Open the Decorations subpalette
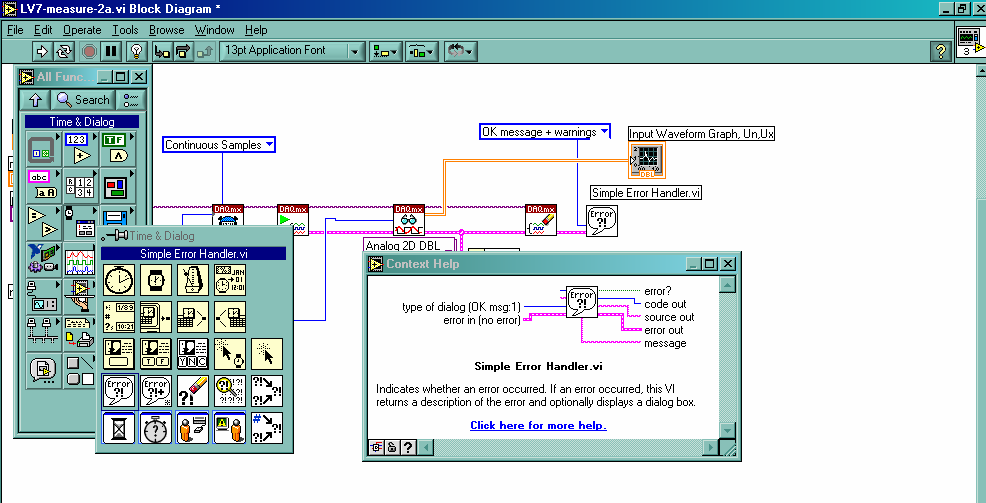The image size is (986, 503). pyautogui.click(x=80, y=370)
